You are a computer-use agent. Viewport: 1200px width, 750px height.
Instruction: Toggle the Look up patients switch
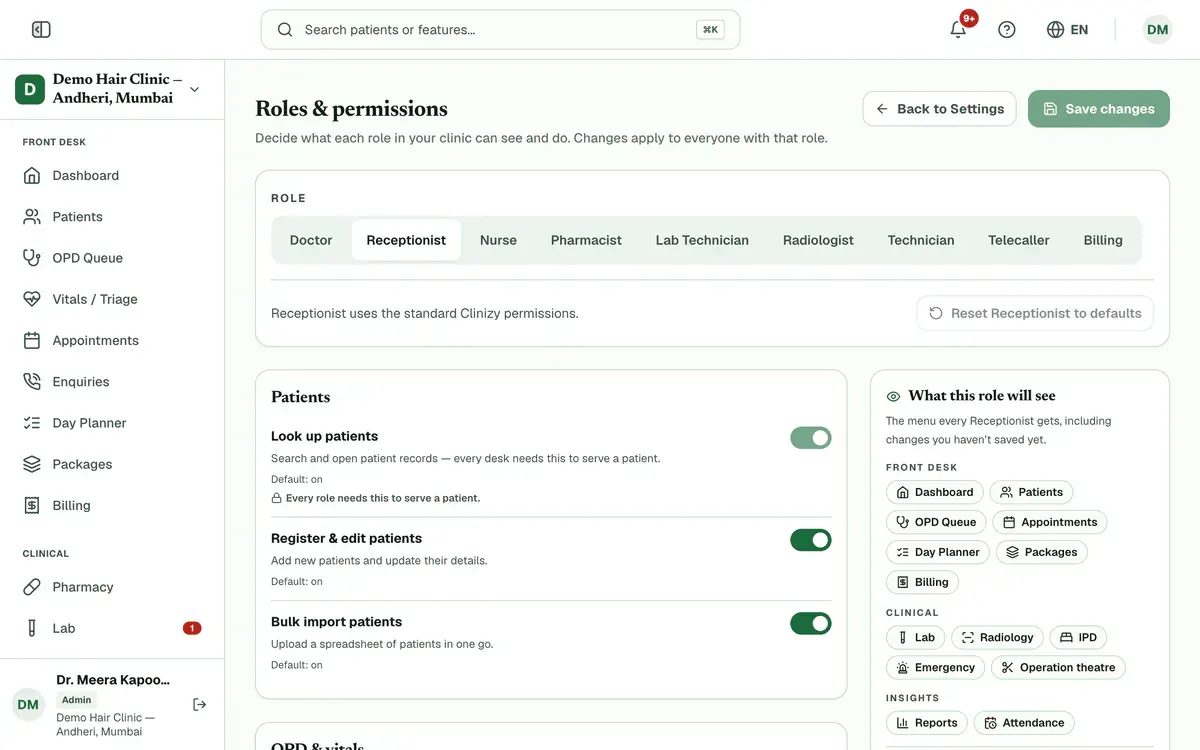(x=811, y=438)
